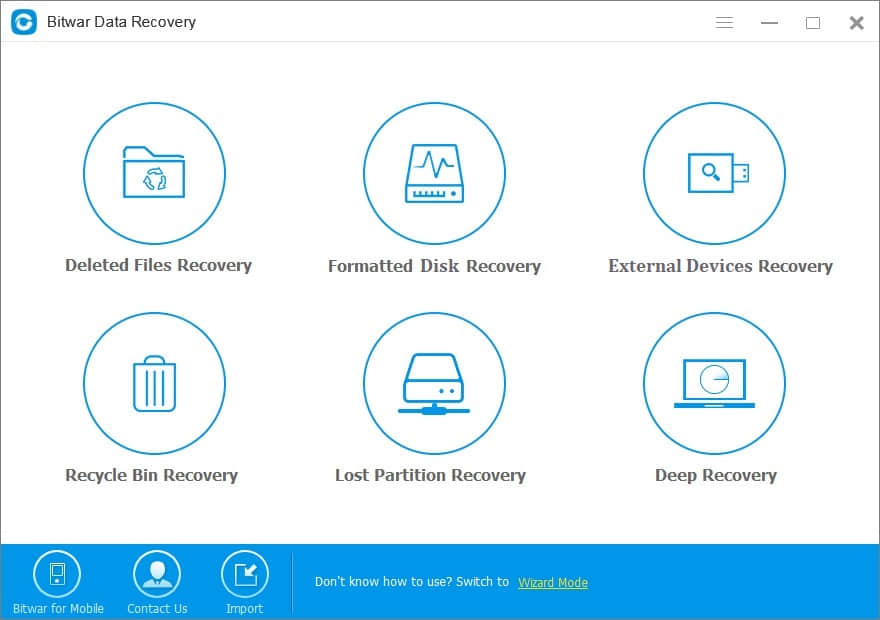880x620 pixels.
Task: Close the Bitwar Data Recovery window
Action: coord(856,22)
